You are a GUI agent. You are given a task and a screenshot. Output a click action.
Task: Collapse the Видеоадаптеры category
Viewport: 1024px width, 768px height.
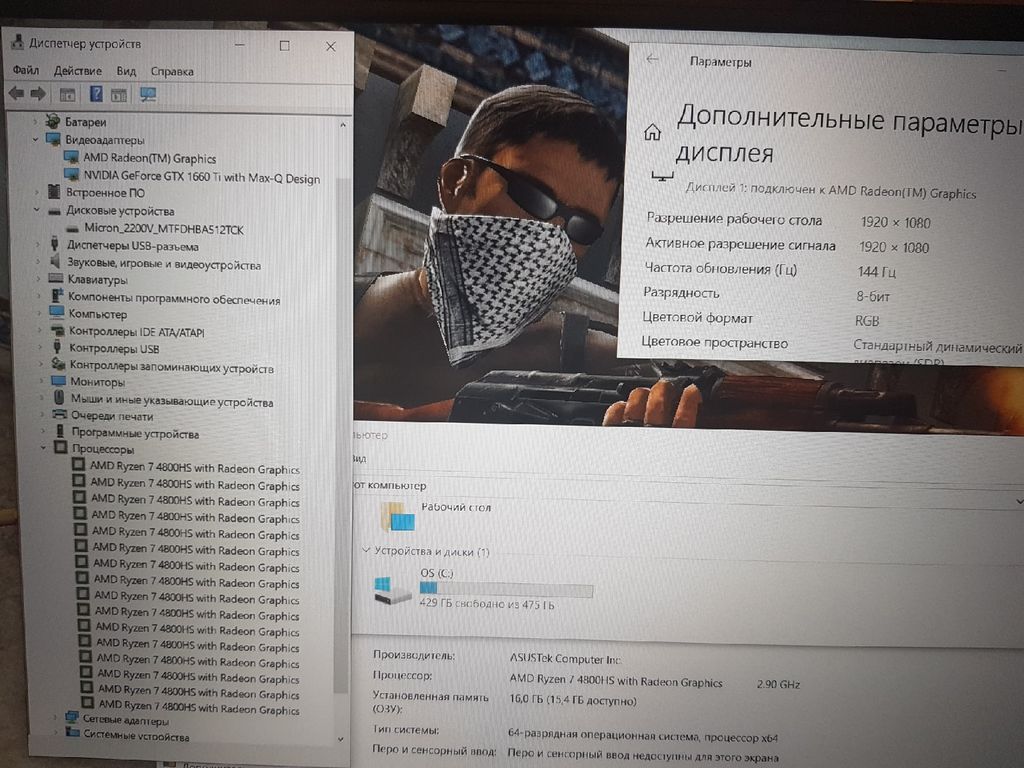36,139
